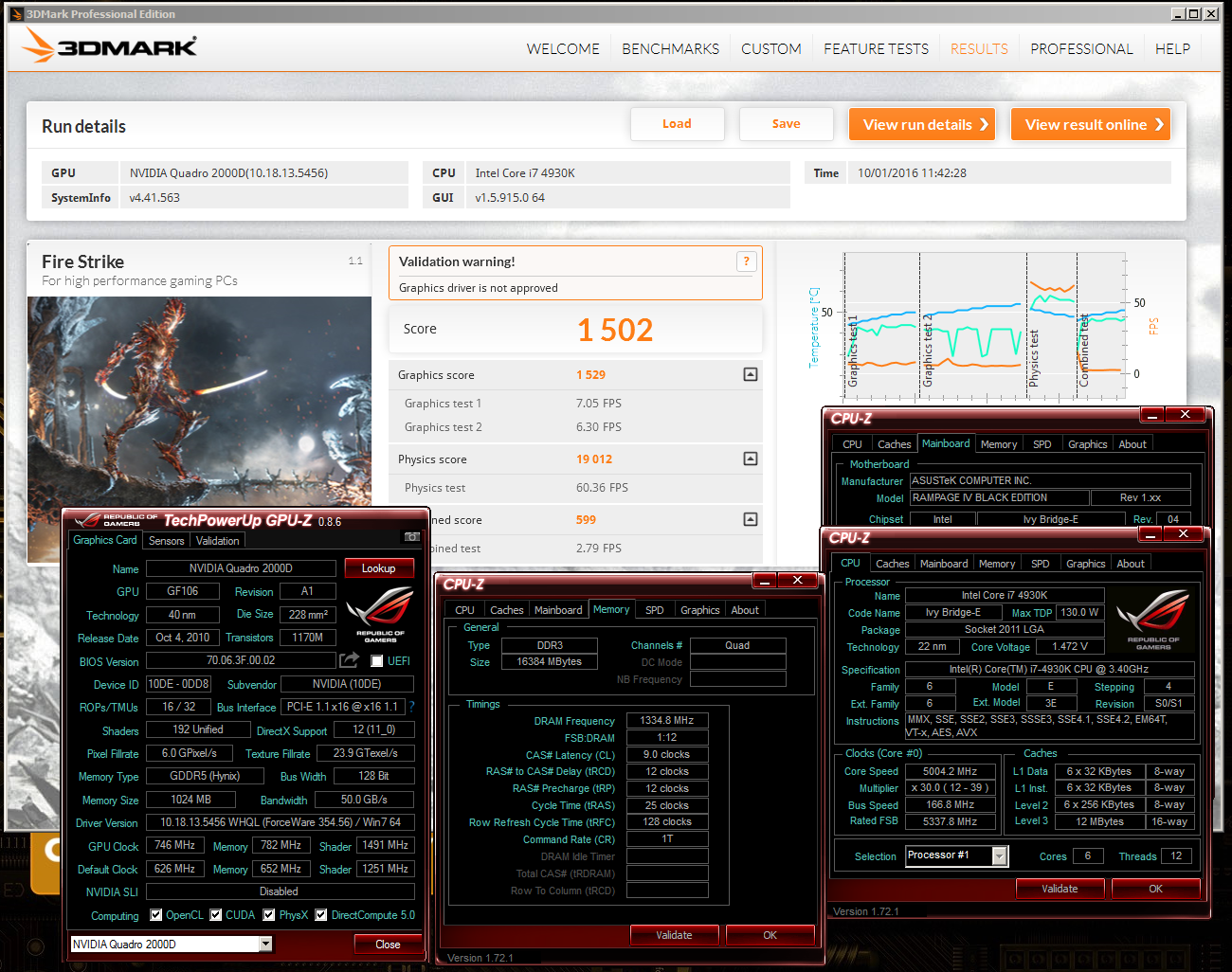1232x972 pixels.
Task: Open the FEATURE TESTS tab
Action: (x=877, y=49)
